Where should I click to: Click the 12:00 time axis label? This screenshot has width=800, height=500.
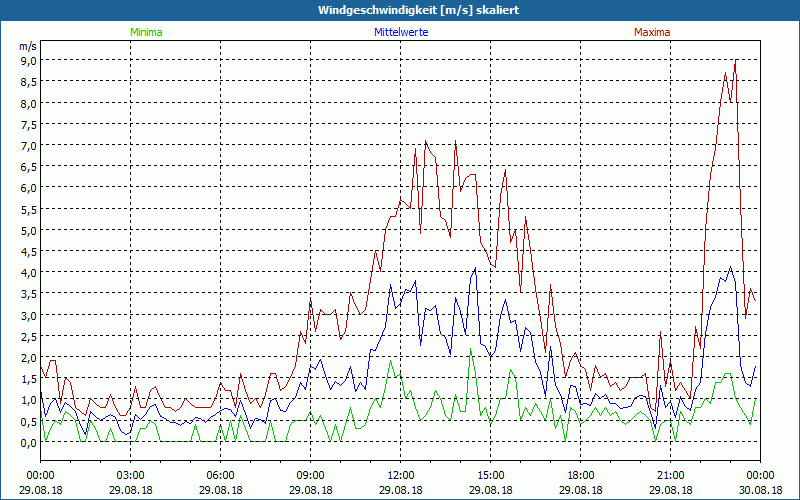(x=401, y=476)
